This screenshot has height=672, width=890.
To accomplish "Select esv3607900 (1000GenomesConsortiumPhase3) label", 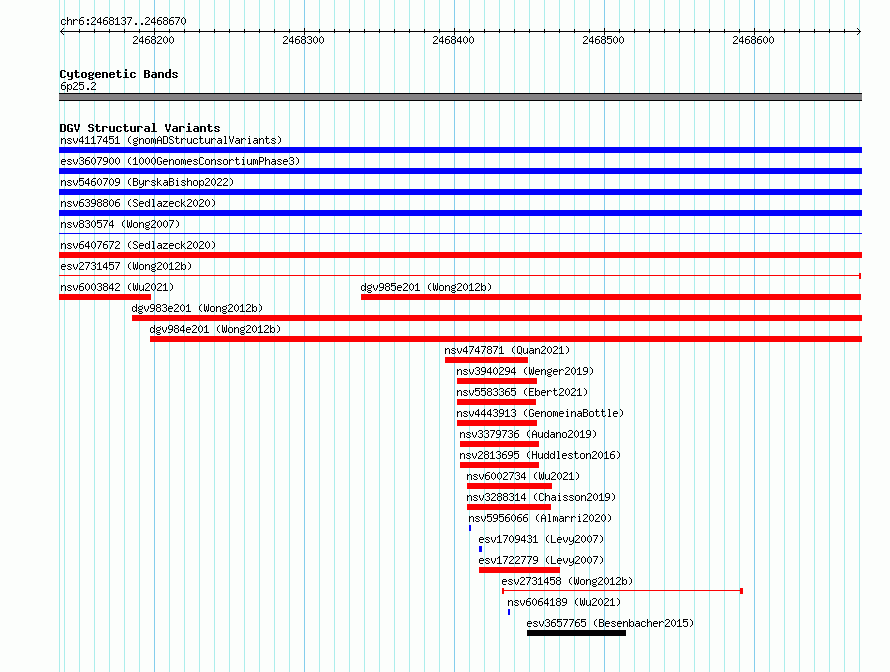I will pyautogui.click(x=180, y=161).
